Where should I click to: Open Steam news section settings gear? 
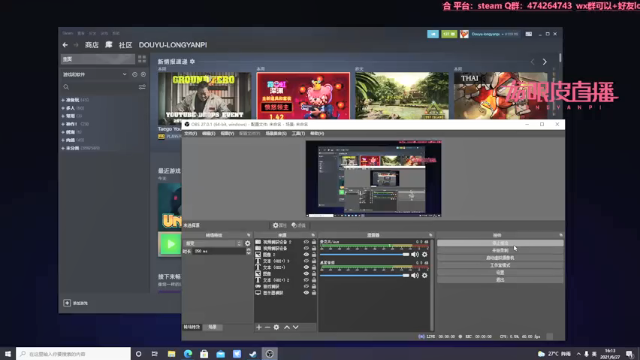(192, 62)
